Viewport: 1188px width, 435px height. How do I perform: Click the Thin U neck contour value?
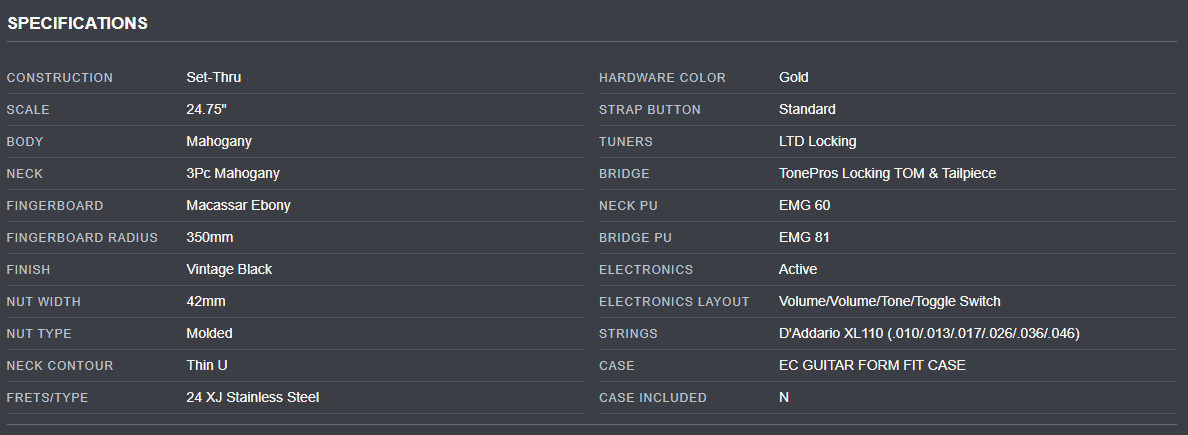point(206,365)
